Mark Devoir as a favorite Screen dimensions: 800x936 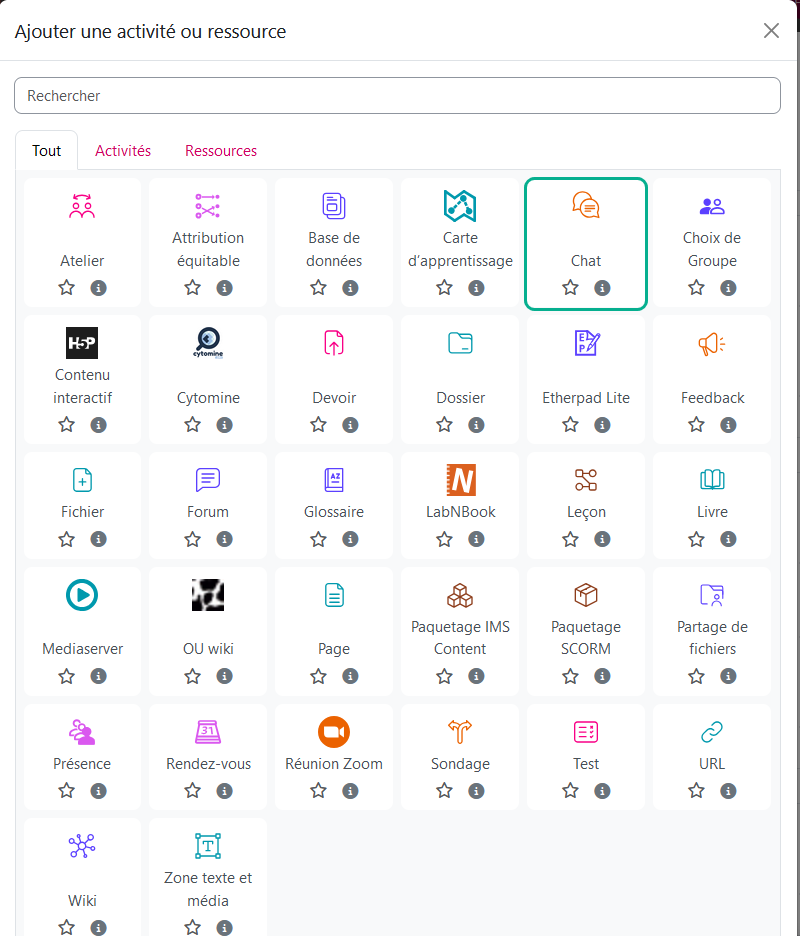pyautogui.click(x=318, y=425)
